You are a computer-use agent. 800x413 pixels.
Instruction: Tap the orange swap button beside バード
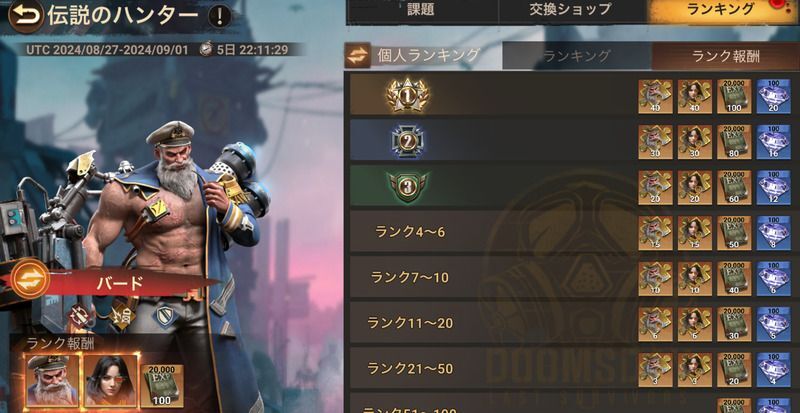[x=30, y=278]
